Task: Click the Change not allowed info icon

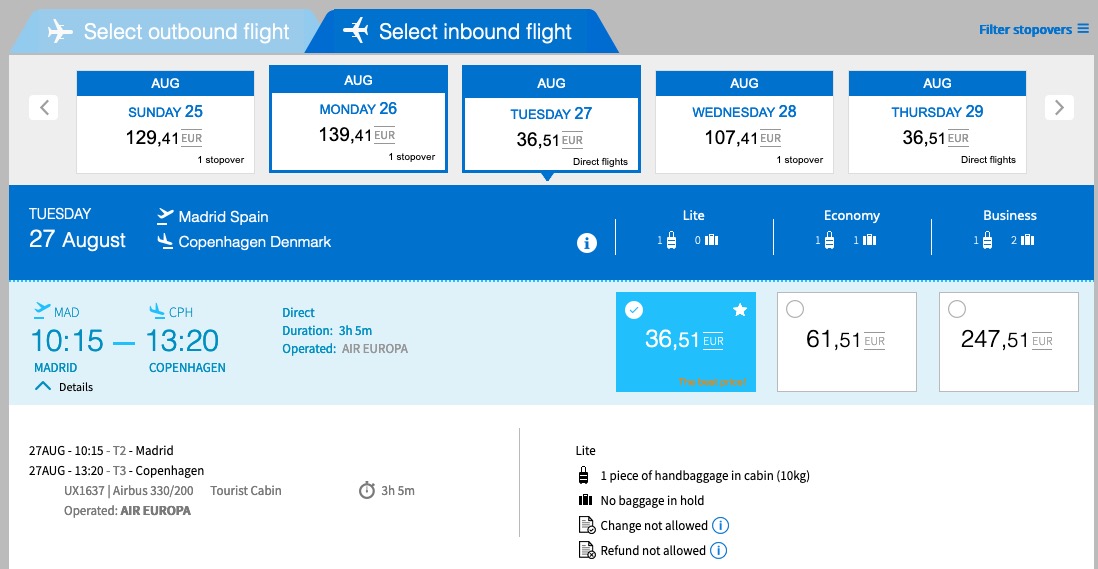Action: point(720,526)
